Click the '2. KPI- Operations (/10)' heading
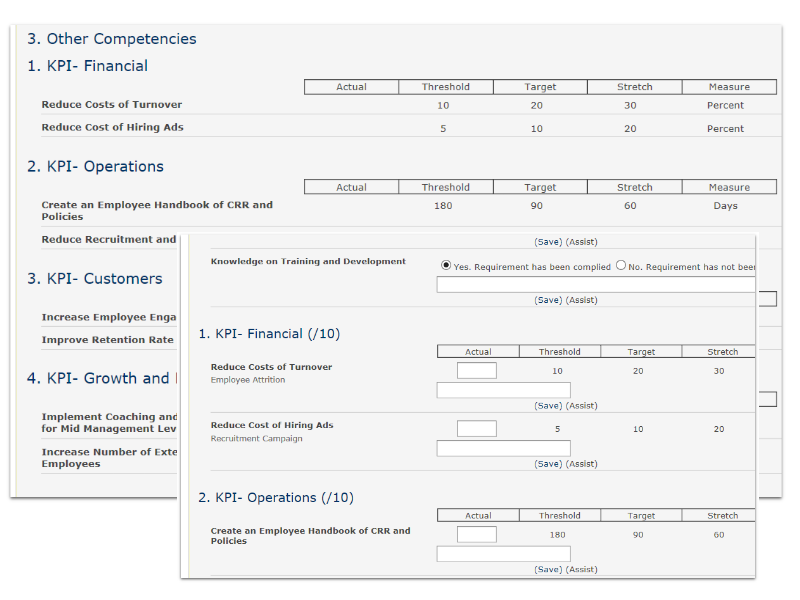 (276, 497)
